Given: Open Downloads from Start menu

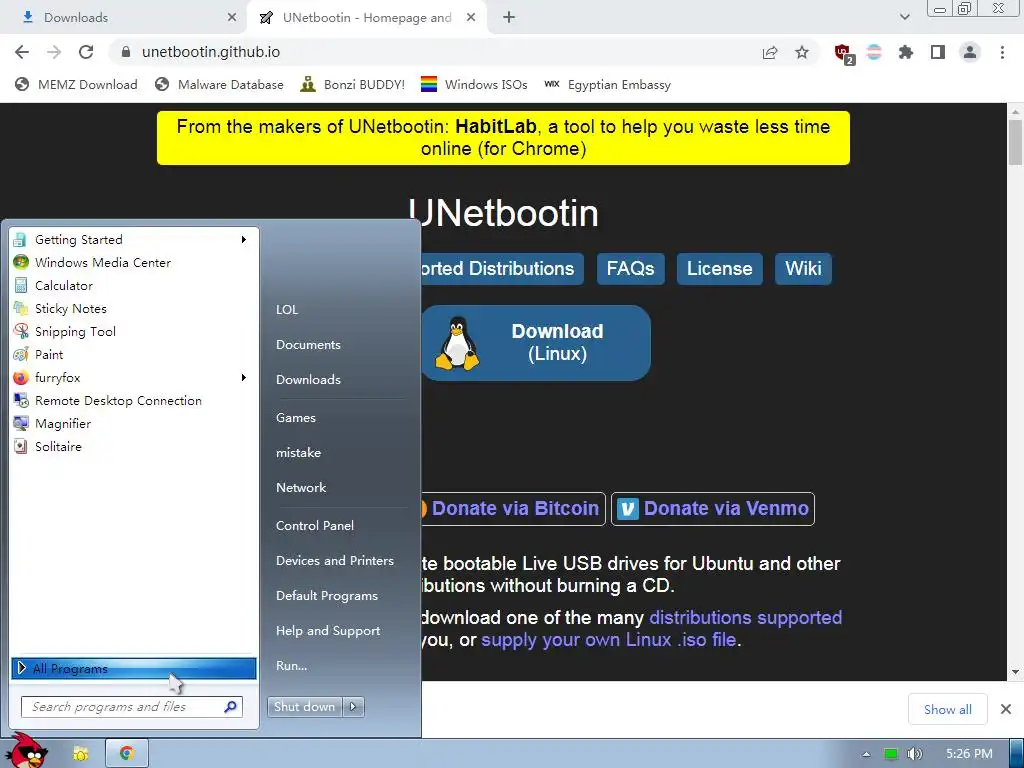Looking at the screenshot, I should (308, 379).
